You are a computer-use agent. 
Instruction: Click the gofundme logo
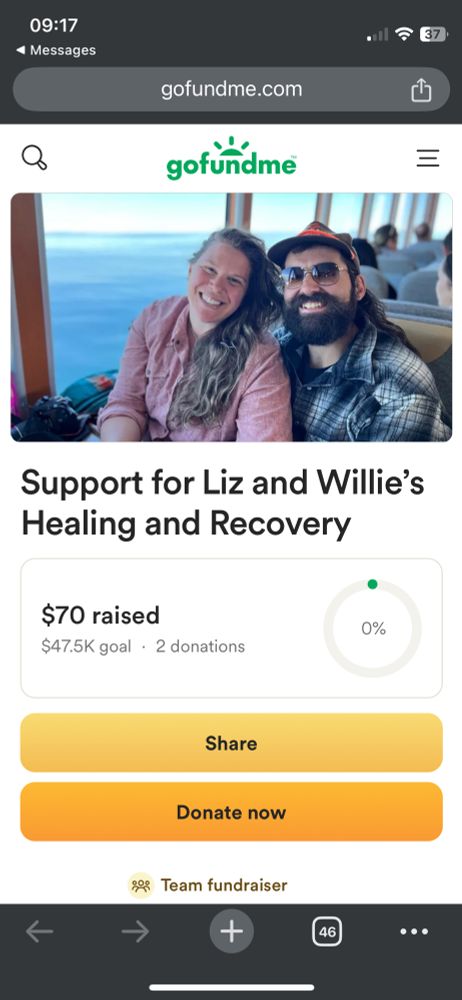click(x=231, y=158)
